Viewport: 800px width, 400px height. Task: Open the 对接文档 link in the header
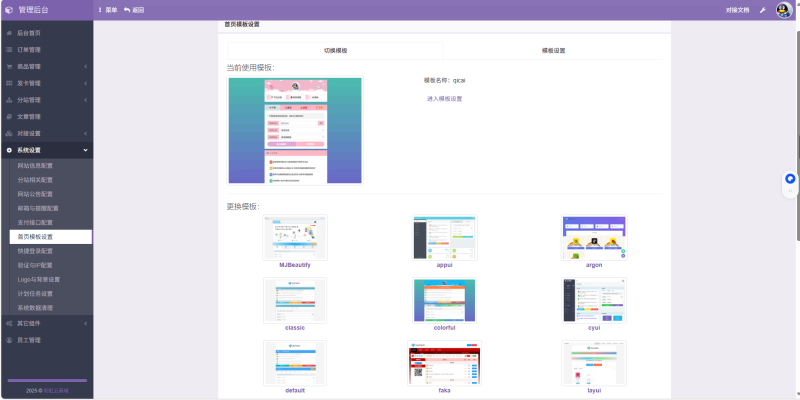click(737, 10)
